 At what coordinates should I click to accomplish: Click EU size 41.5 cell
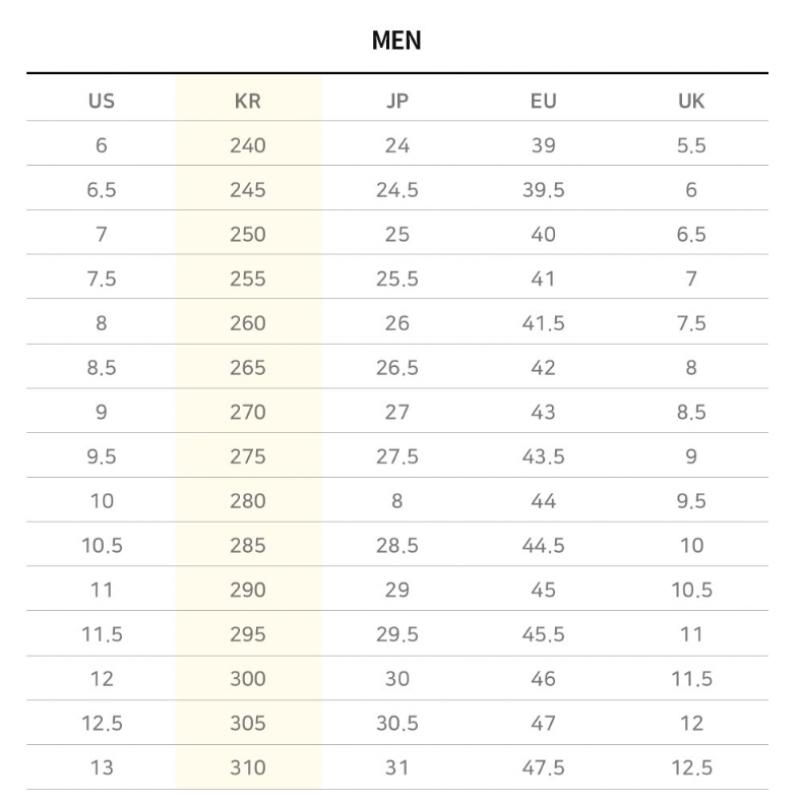click(x=543, y=323)
